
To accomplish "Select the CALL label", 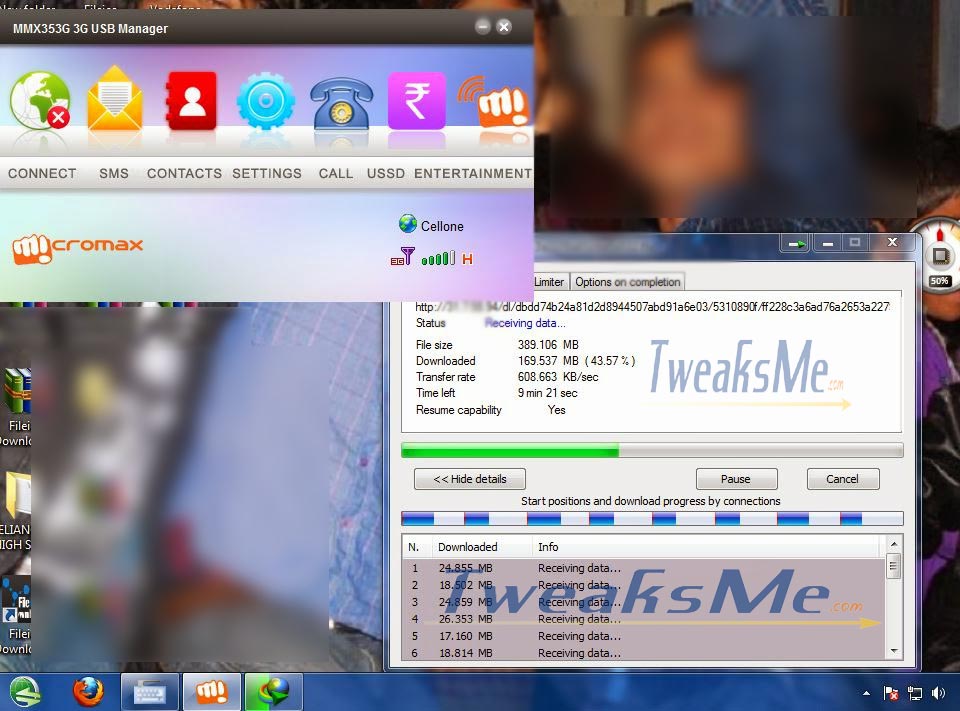I will click(x=336, y=173).
